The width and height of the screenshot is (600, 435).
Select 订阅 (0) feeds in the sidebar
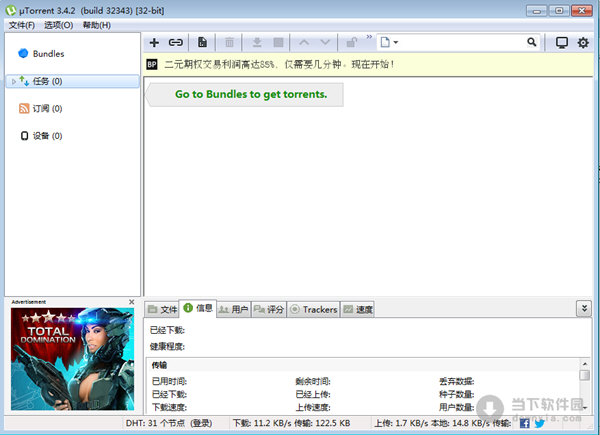tap(41, 109)
